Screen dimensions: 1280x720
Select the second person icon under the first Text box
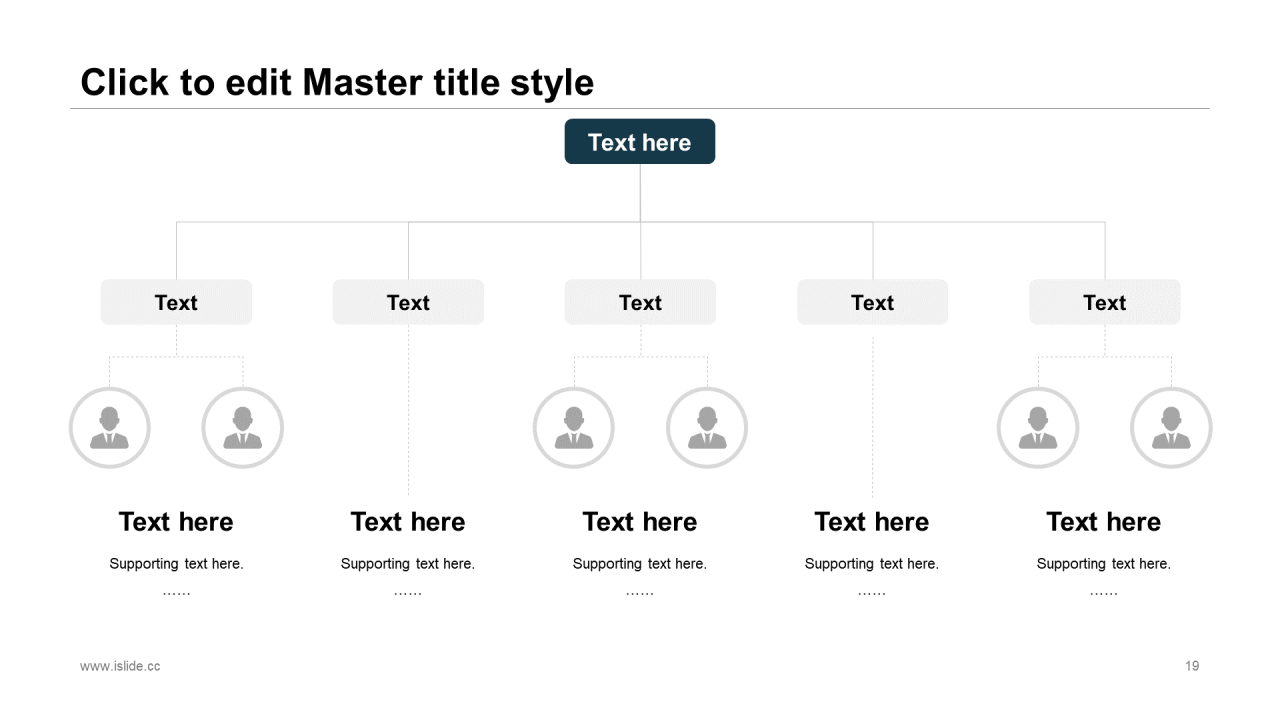tap(242, 428)
